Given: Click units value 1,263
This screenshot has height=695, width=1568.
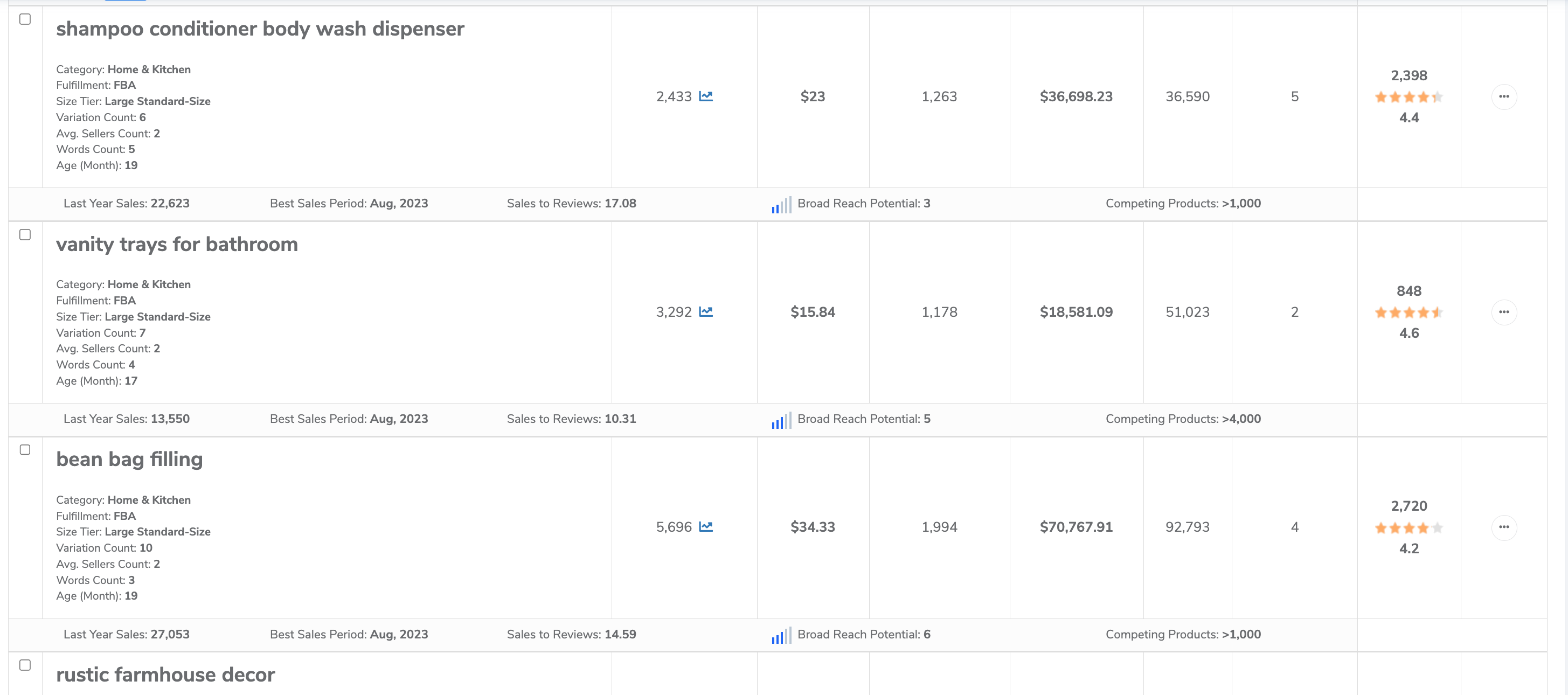Looking at the screenshot, I should (x=939, y=96).
